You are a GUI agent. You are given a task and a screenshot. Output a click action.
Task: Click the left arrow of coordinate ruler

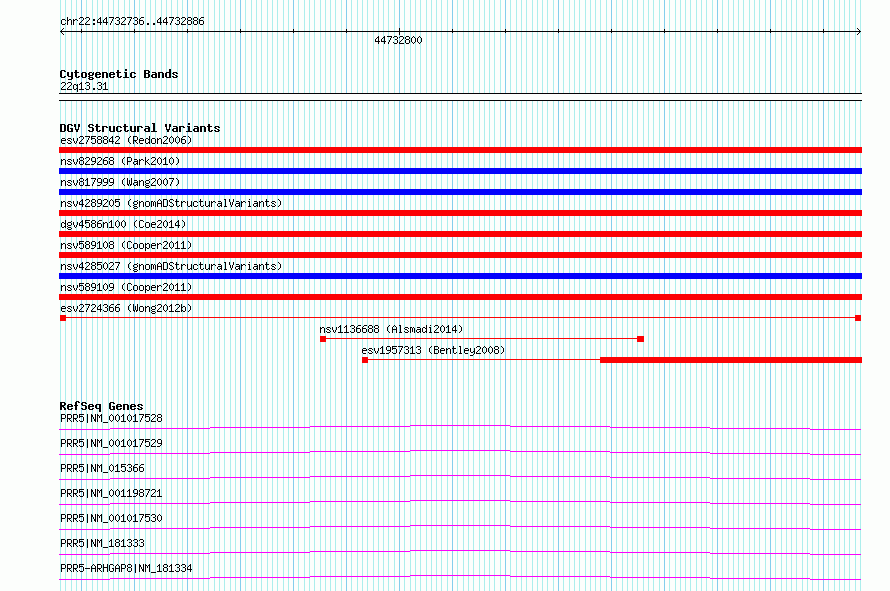[62, 32]
